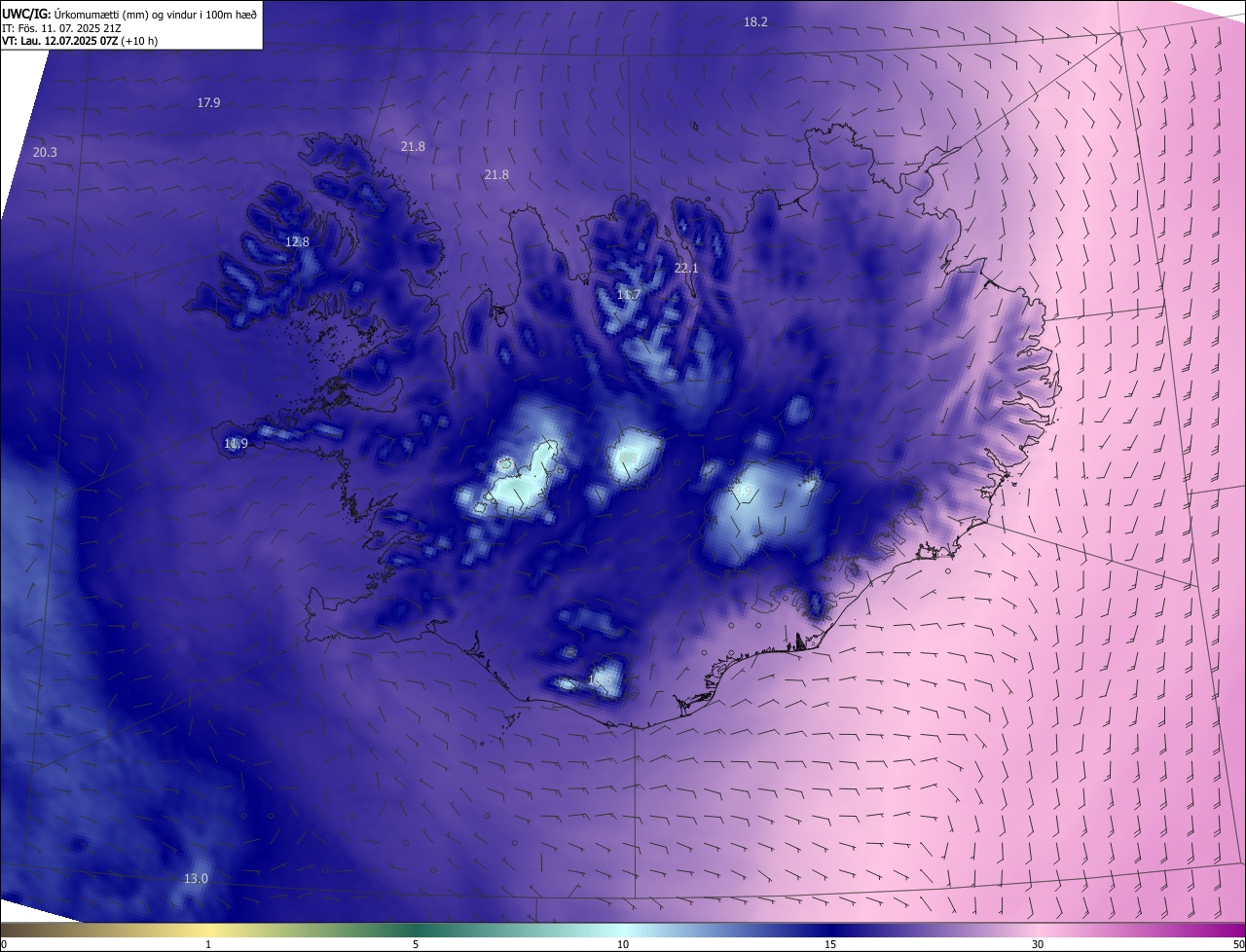Click the 5 tick label on the color scale
The height and width of the screenshot is (952, 1246).
416,944
